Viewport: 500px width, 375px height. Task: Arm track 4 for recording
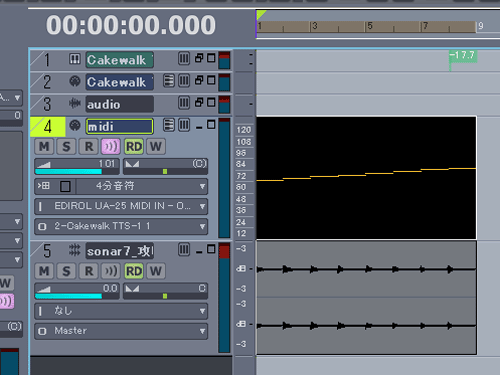(x=89, y=146)
